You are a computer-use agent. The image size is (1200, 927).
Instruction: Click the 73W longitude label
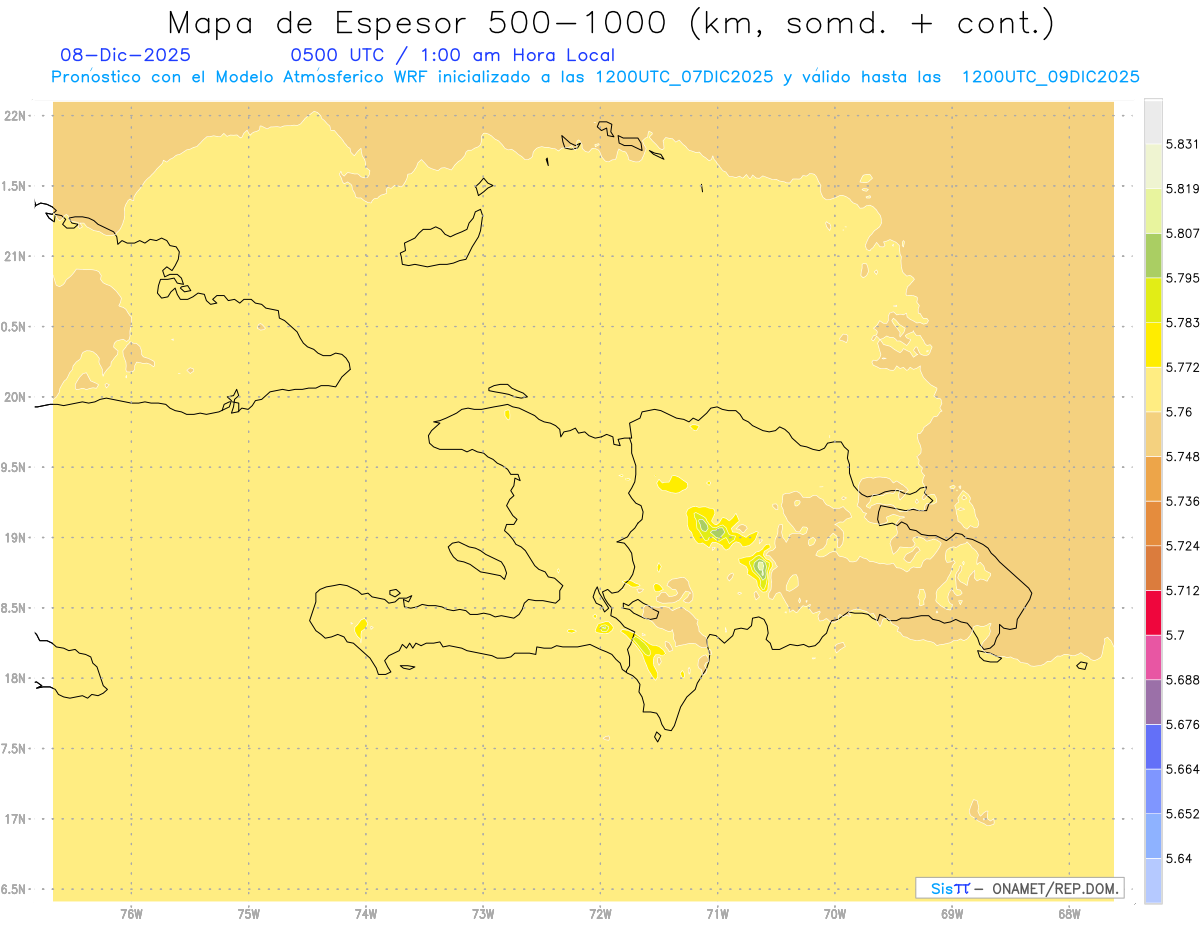pos(483,914)
